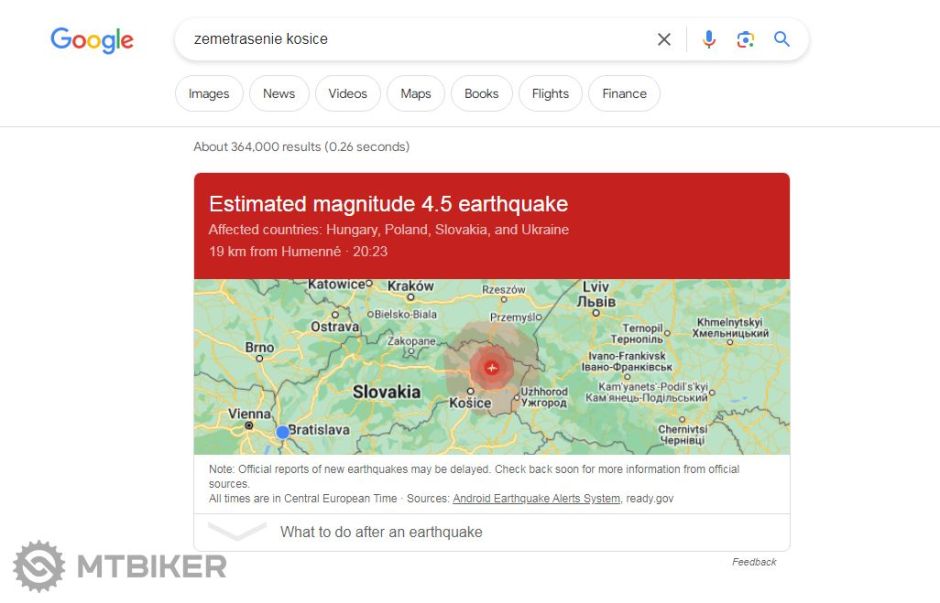The image size is (940, 603).
Task: Clear the search query with the X icon
Action: tap(663, 39)
